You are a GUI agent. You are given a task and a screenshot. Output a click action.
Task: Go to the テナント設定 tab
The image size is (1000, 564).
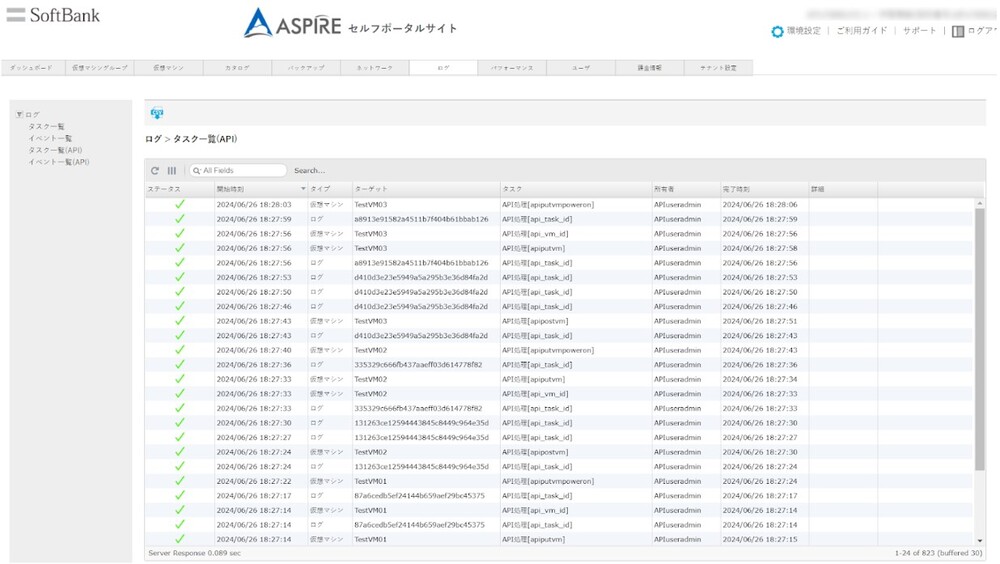pyautogui.click(x=718, y=68)
